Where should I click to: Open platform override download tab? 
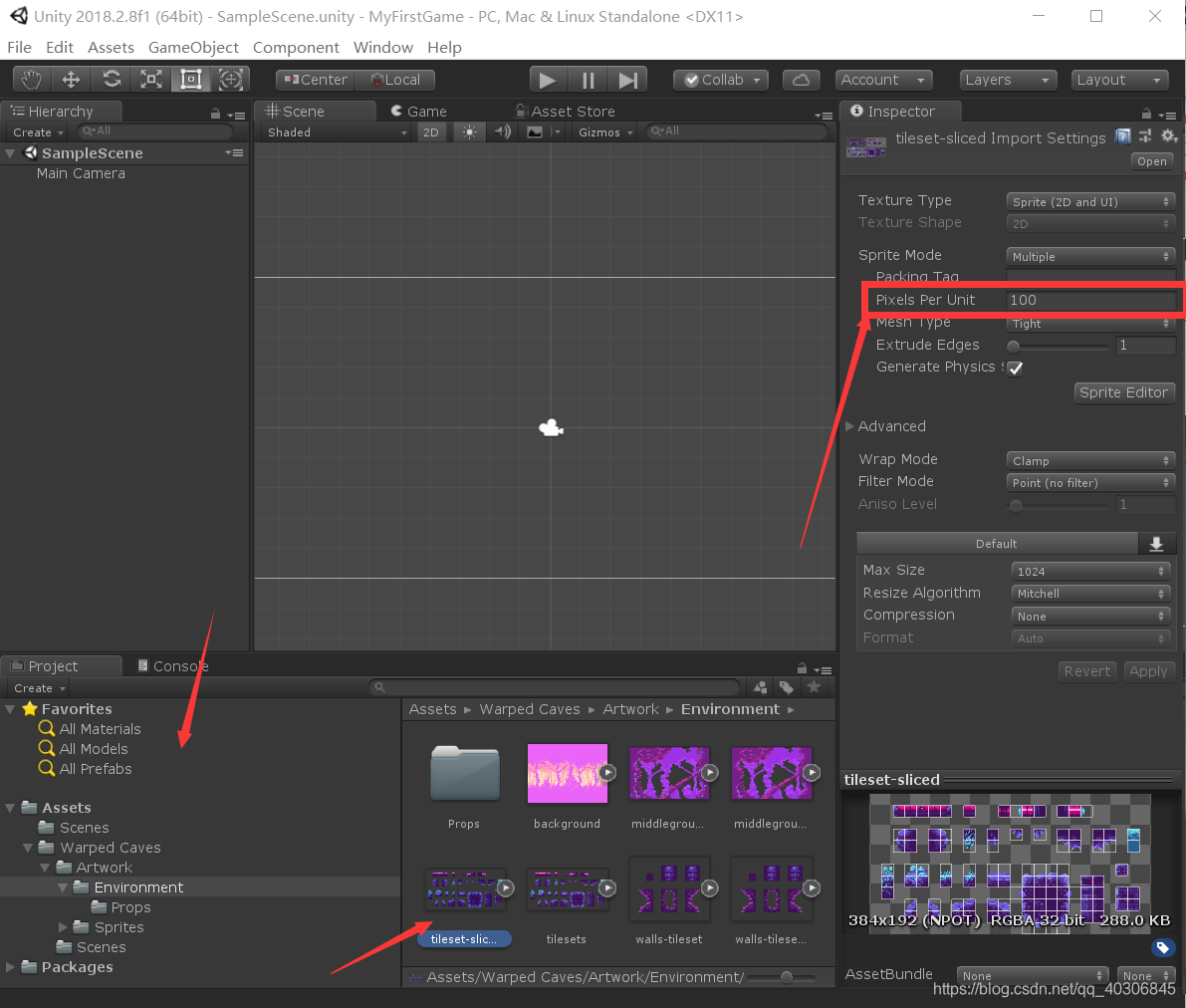coord(1156,544)
